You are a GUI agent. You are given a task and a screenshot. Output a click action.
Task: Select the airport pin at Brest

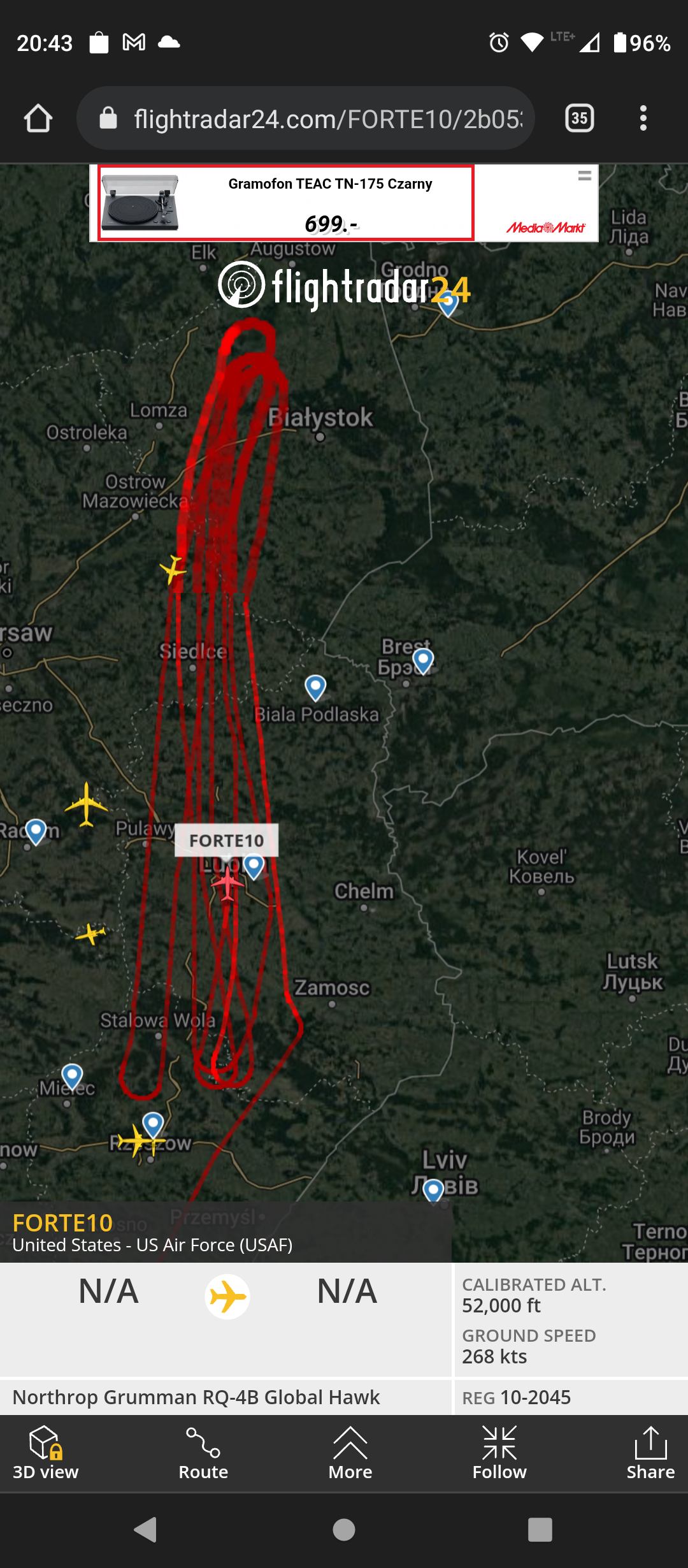[x=423, y=660]
